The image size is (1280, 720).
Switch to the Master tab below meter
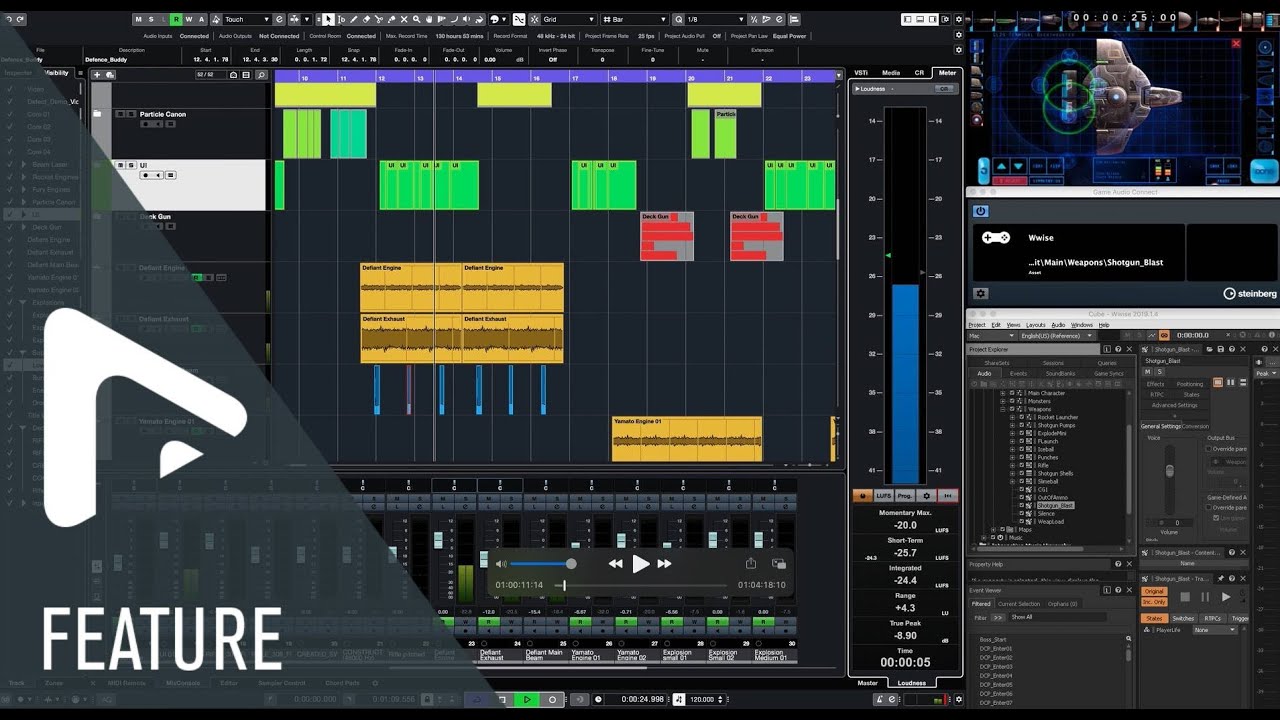tap(868, 683)
